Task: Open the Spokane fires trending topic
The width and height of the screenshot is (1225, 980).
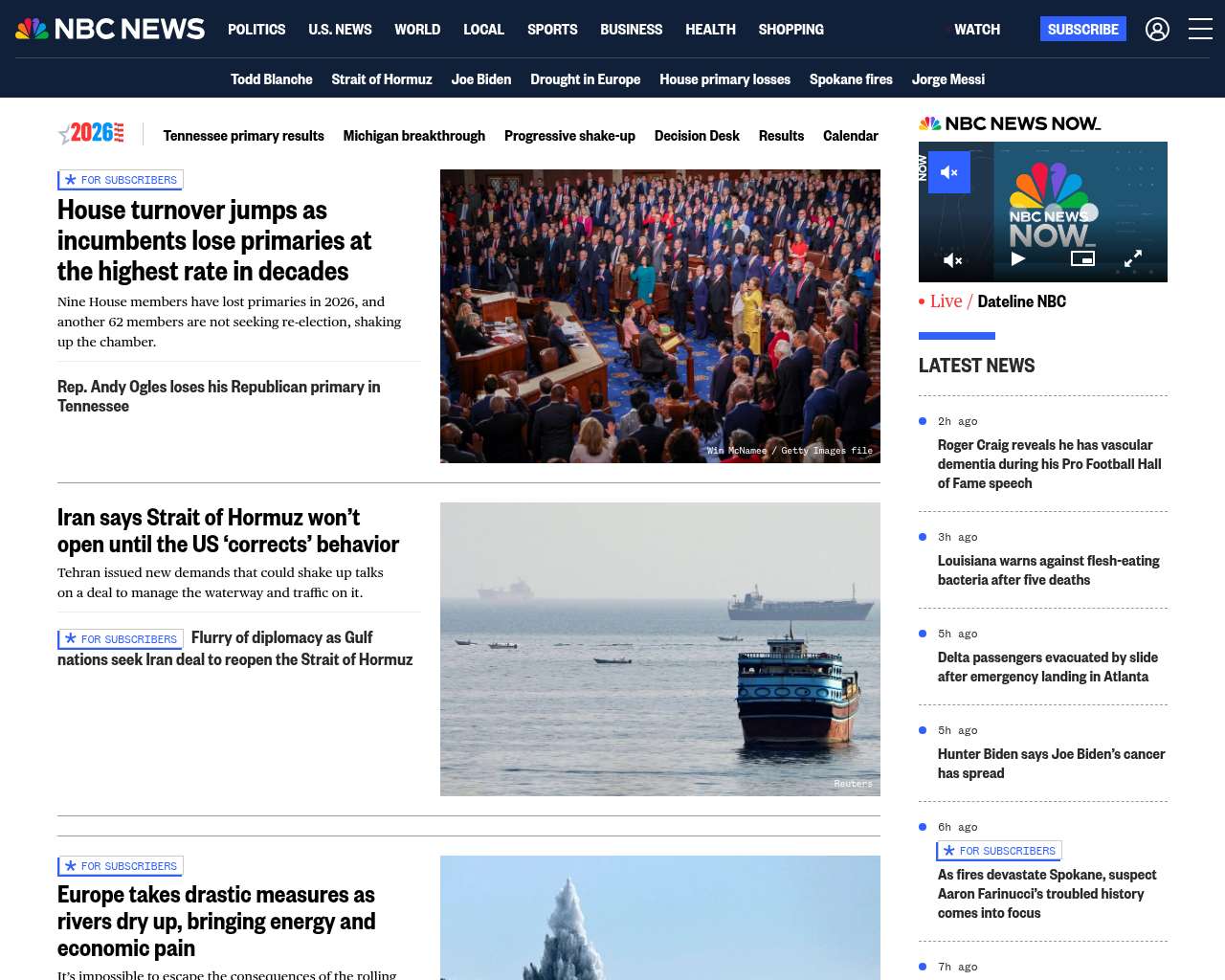Action: coord(851,79)
